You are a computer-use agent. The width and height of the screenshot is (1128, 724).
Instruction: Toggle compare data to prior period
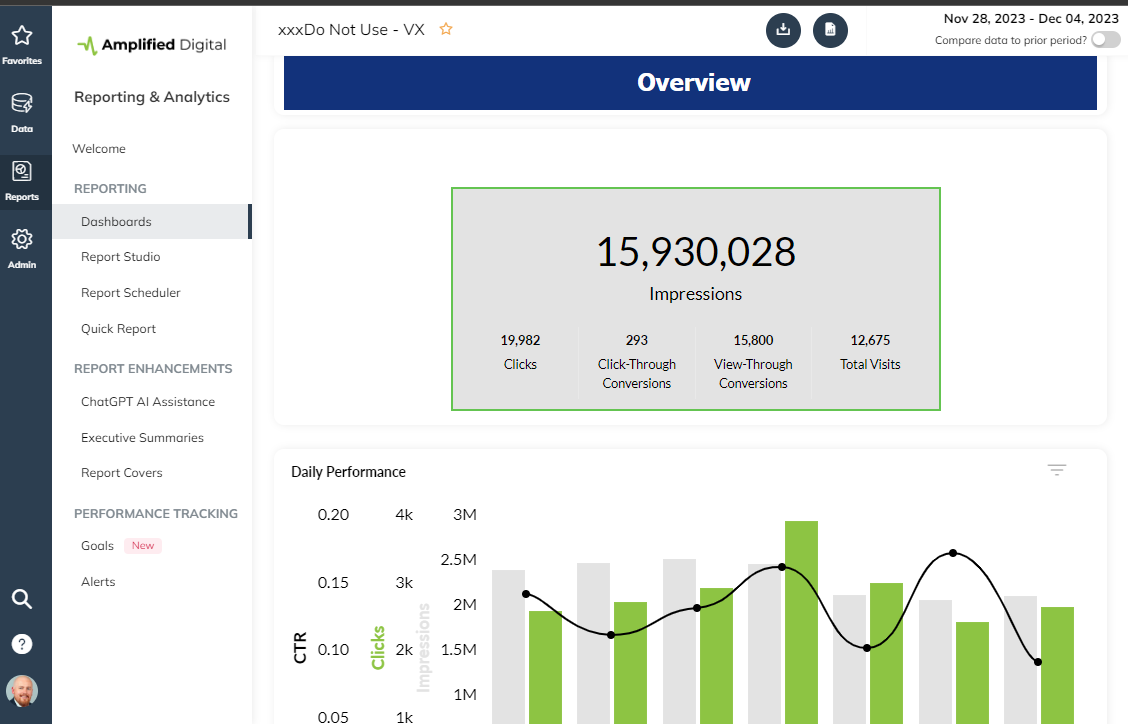click(1105, 40)
